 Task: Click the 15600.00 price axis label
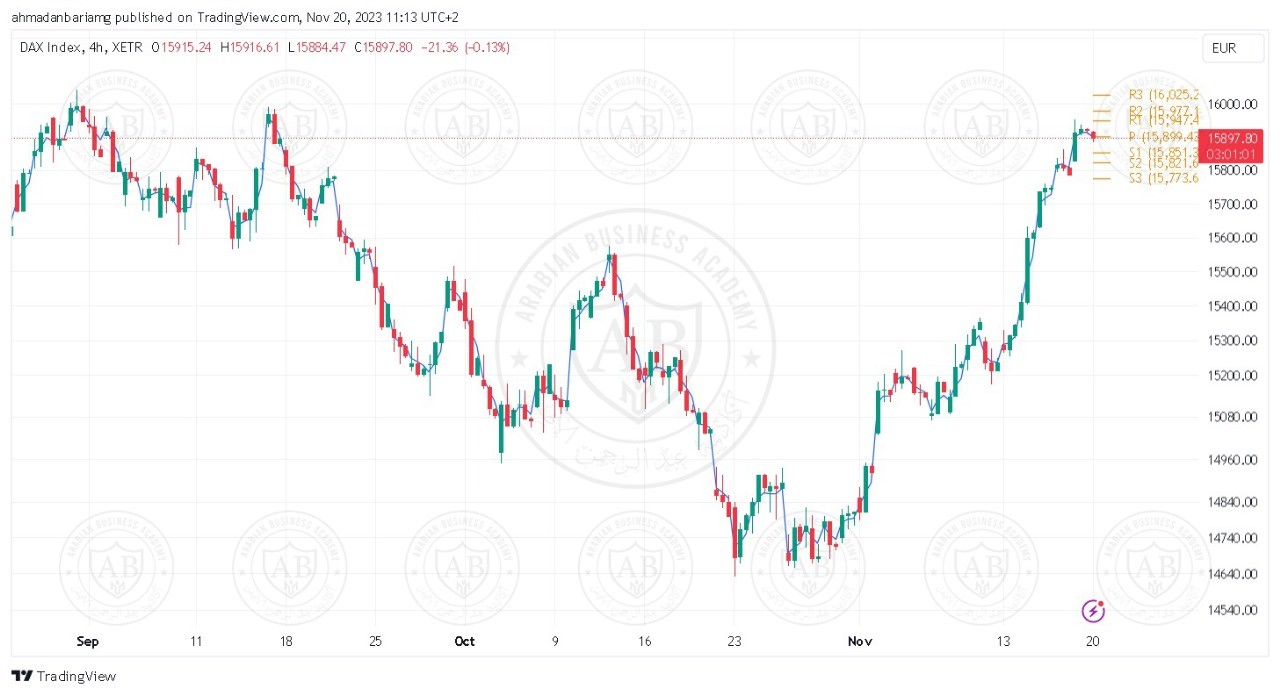pos(1232,238)
